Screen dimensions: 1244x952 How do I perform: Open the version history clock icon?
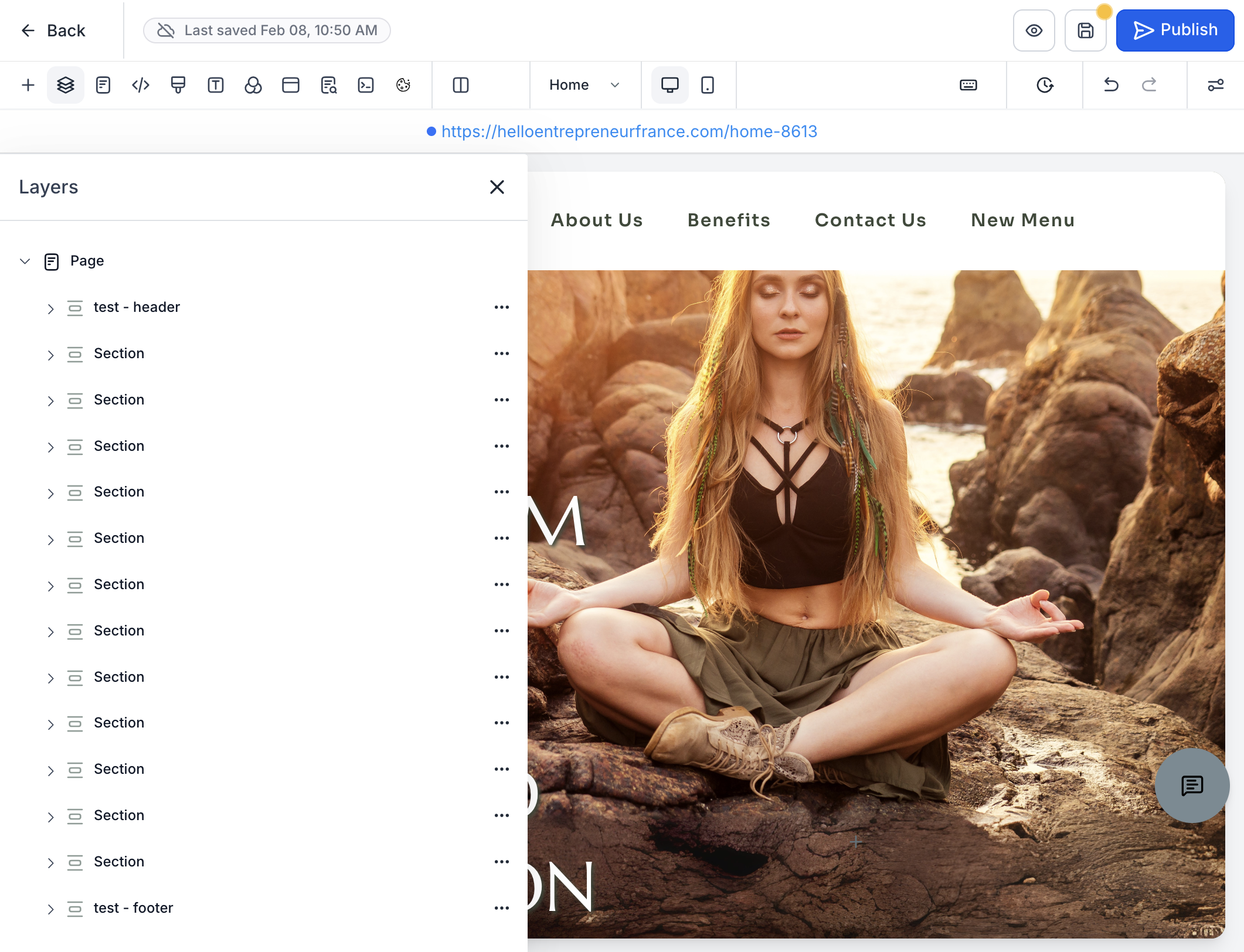pyautogui.click(x=1045, y=85)
